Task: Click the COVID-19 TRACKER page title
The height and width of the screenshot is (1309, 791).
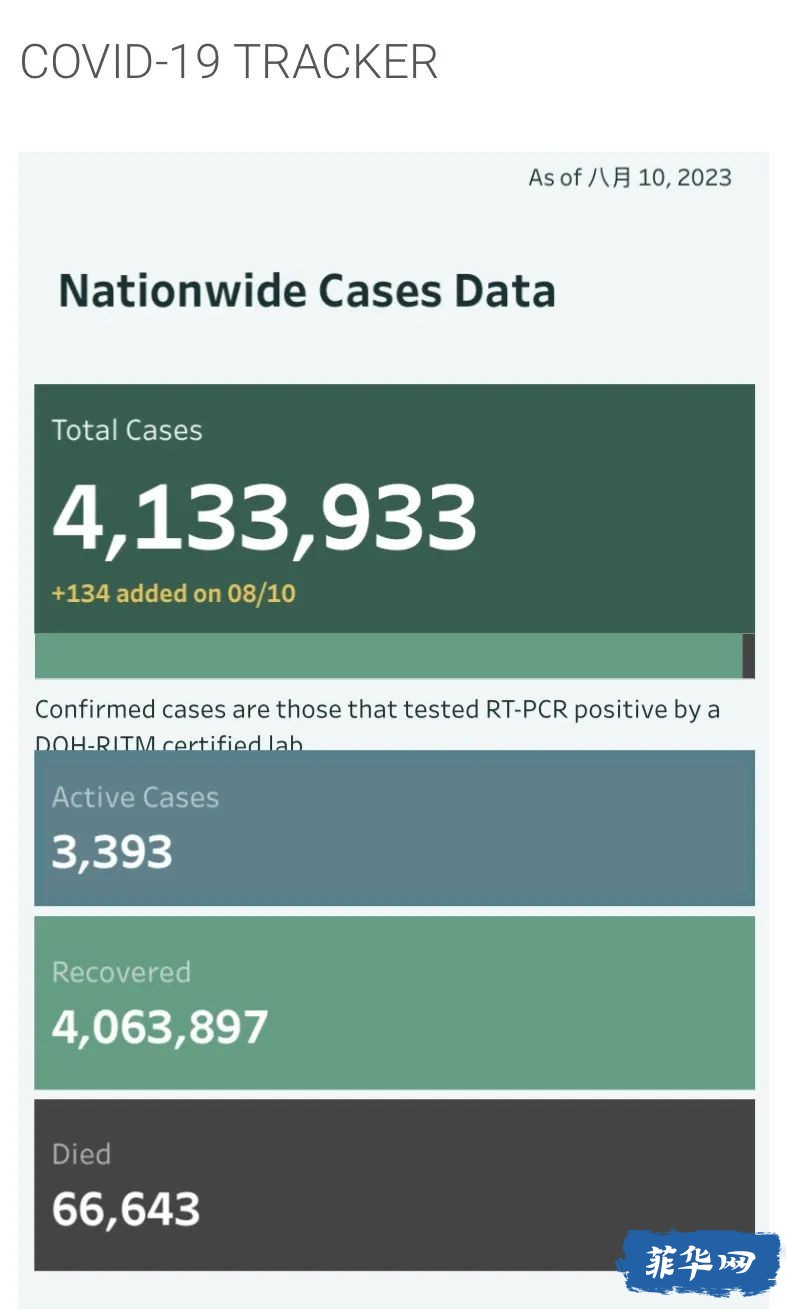Action: point(229,62)
